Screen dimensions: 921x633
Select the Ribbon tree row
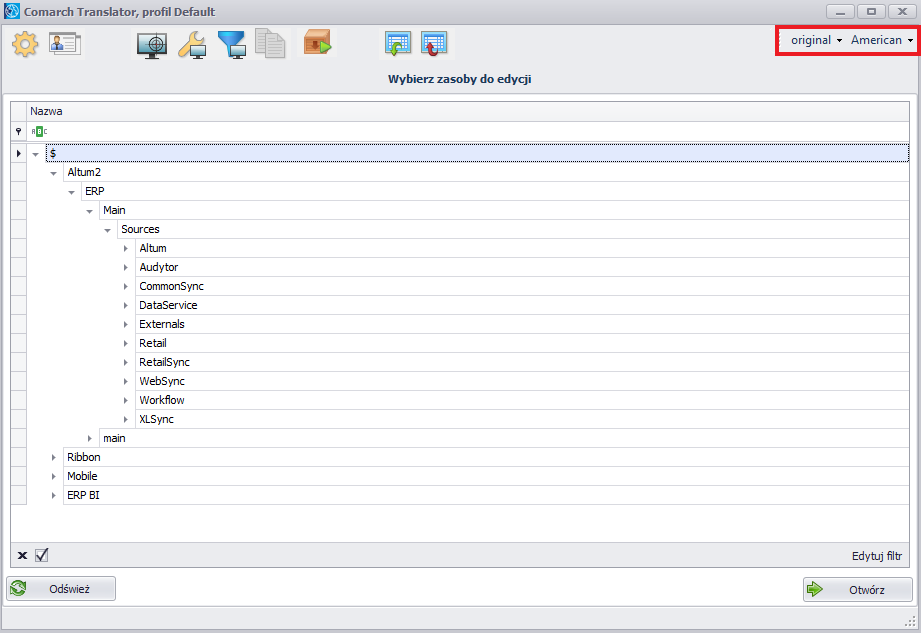point(486,457)
